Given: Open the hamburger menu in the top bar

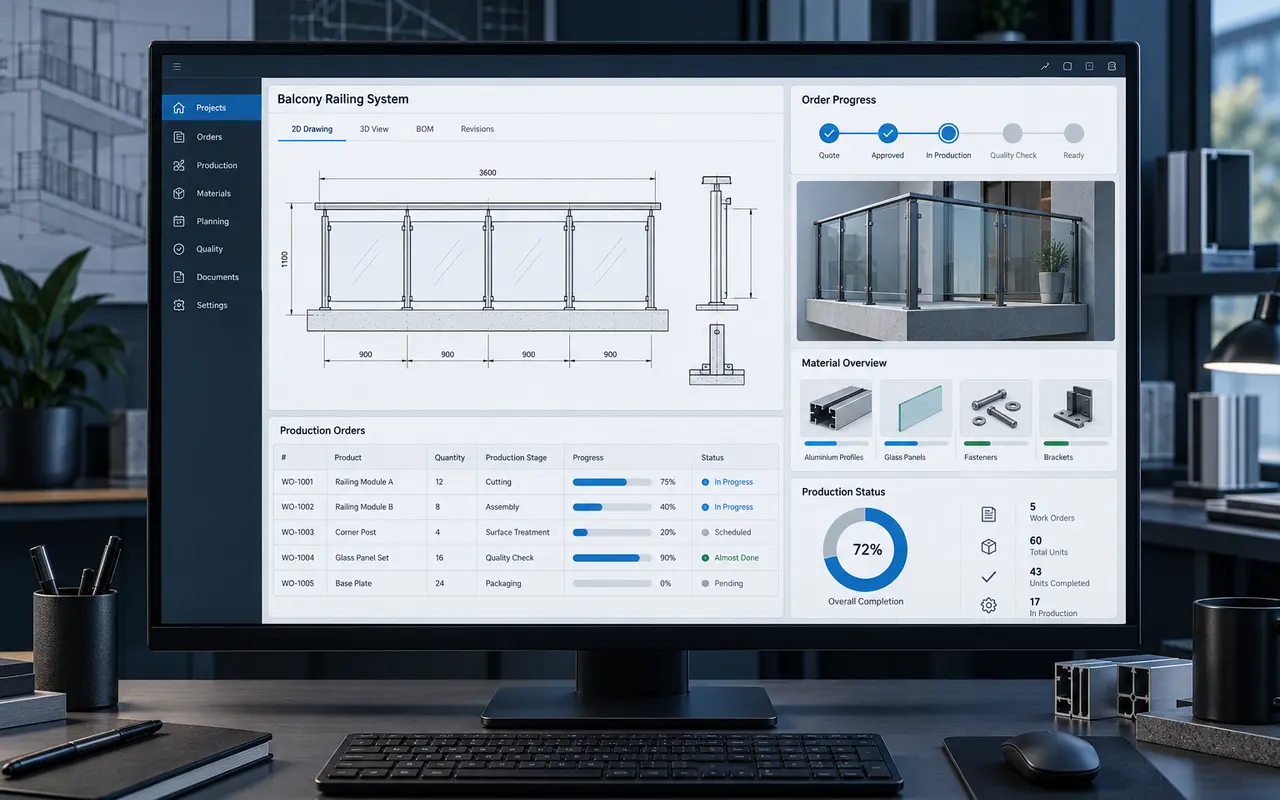Looking at the screenshot, I should 177,67.
